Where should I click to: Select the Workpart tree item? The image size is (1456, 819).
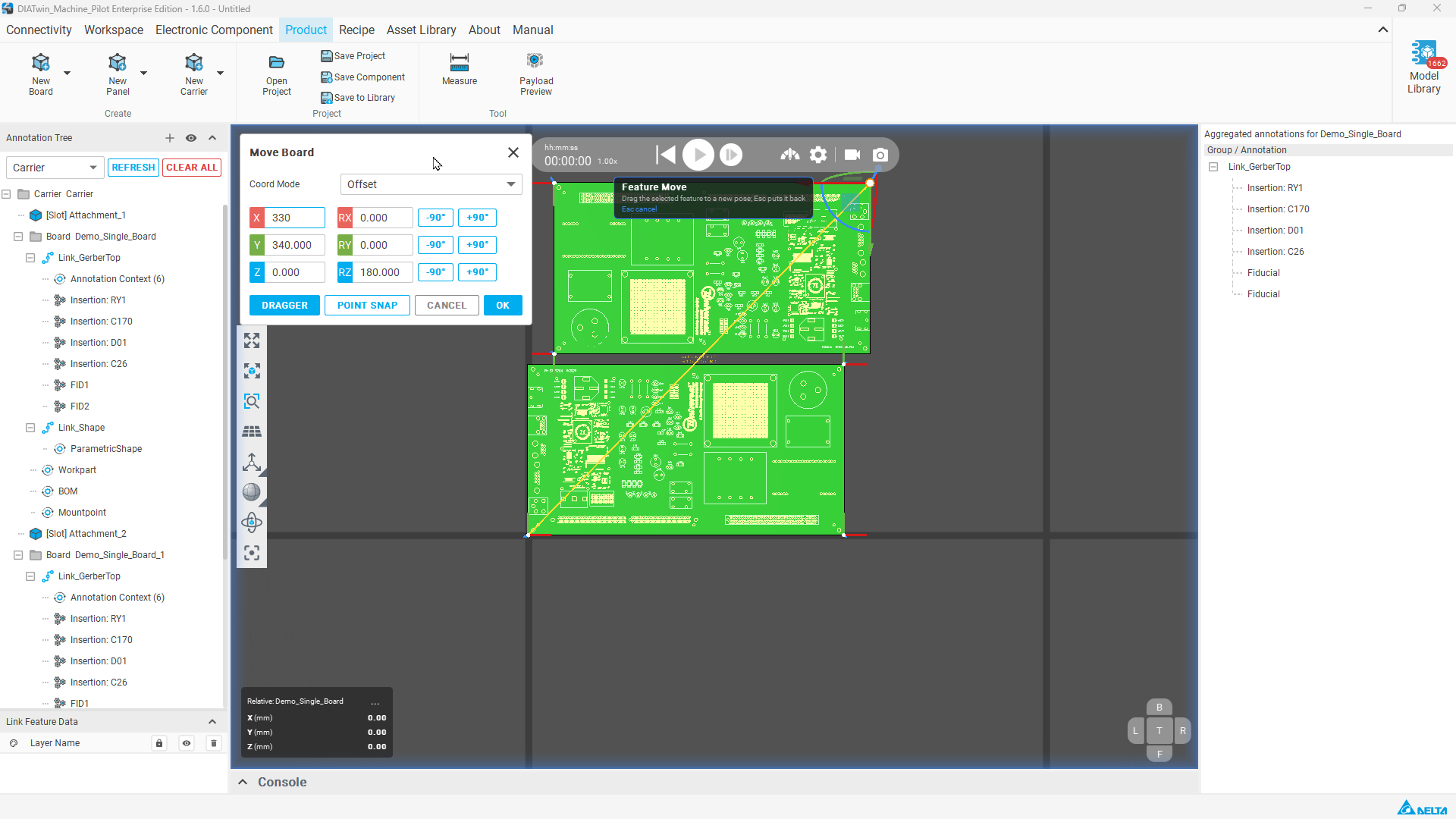tap(77, 470)
